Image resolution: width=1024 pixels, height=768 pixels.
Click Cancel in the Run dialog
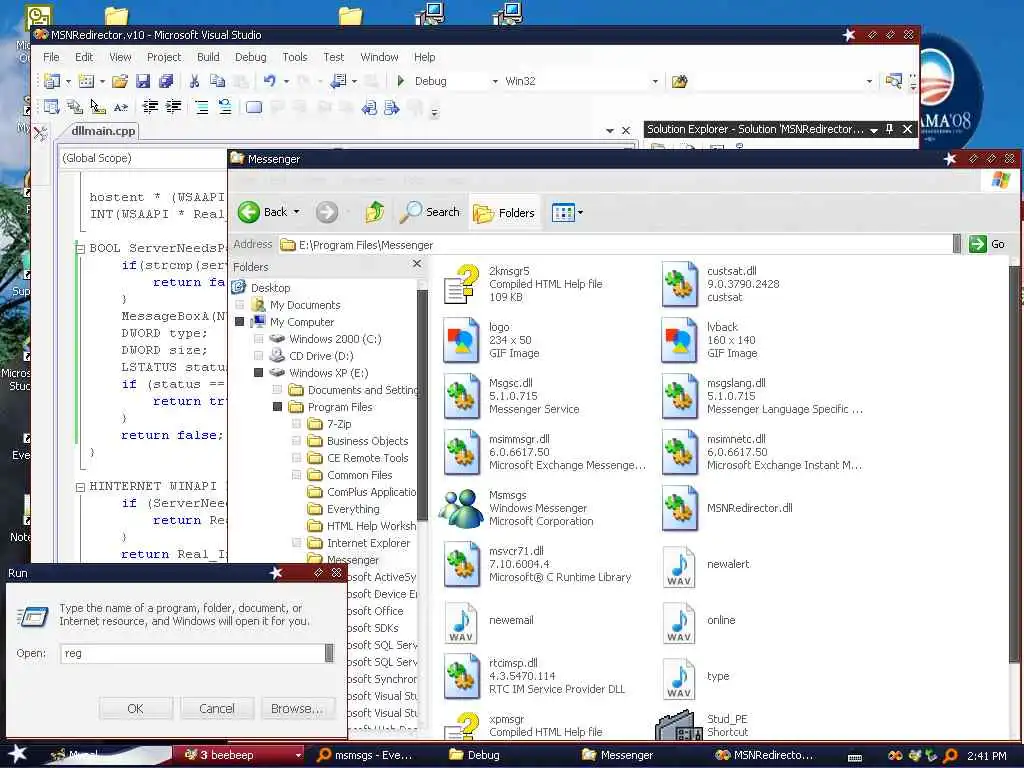[x=217, y=709]
